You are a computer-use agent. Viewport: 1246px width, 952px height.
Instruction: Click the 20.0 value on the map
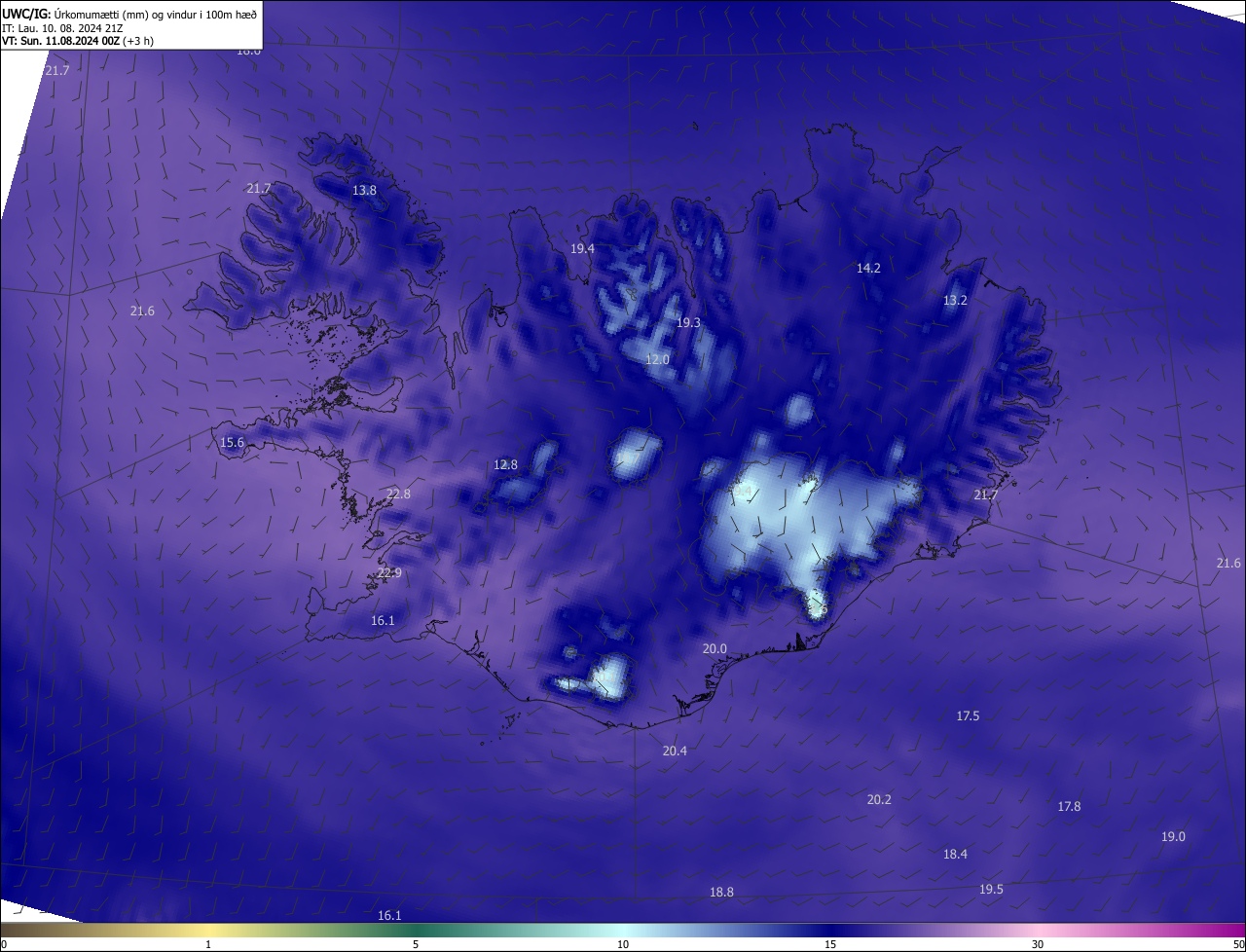click(715, 648)
